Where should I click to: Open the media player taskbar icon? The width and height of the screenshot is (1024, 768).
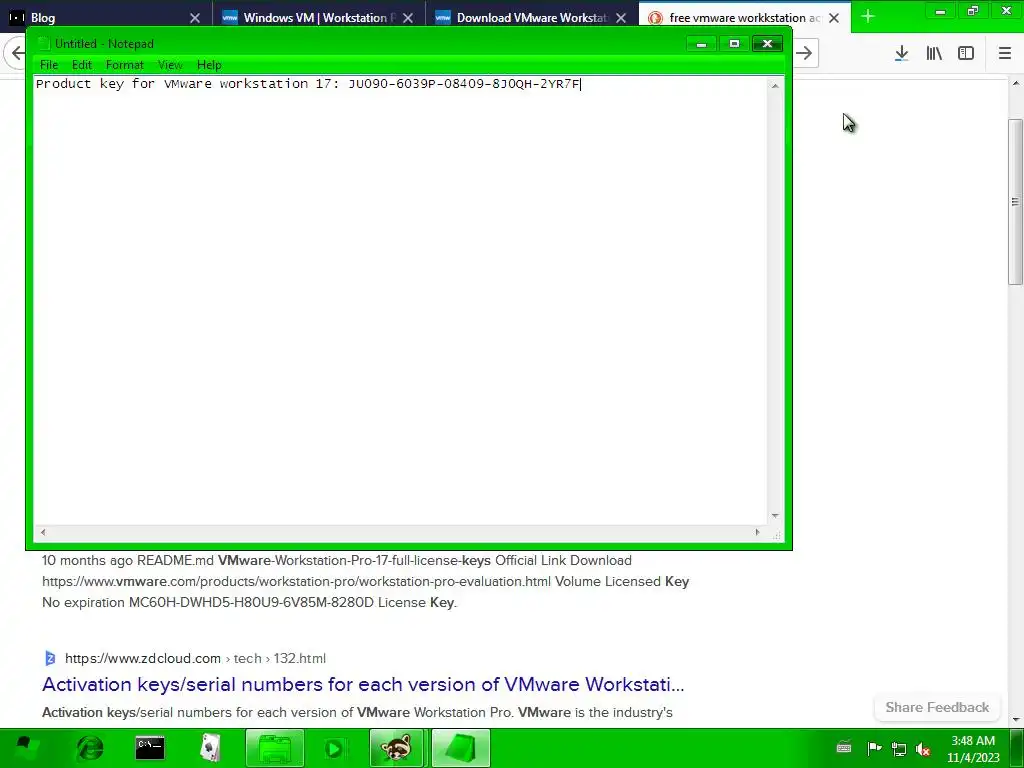pos(335,748)
